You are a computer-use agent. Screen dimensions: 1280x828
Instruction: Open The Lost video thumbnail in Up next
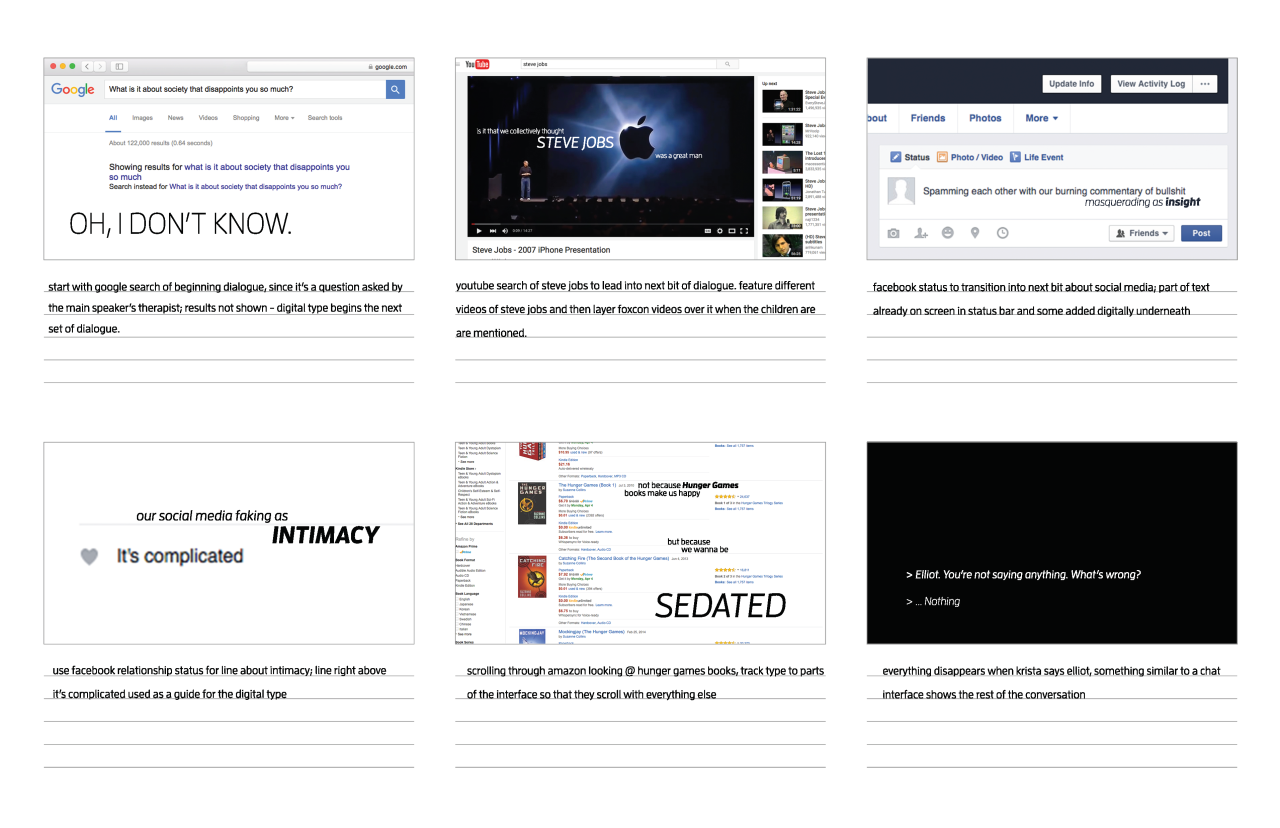(x=783, y=162)
